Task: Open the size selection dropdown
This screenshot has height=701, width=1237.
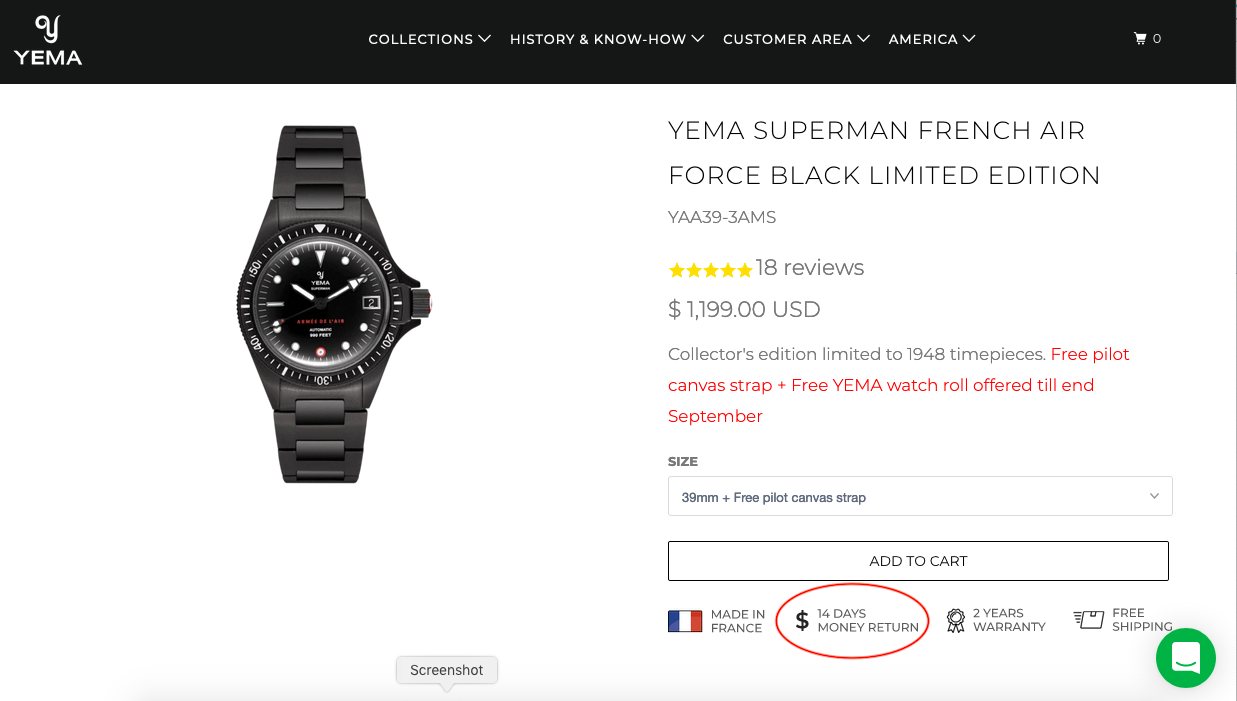Action: coord(919,497)
